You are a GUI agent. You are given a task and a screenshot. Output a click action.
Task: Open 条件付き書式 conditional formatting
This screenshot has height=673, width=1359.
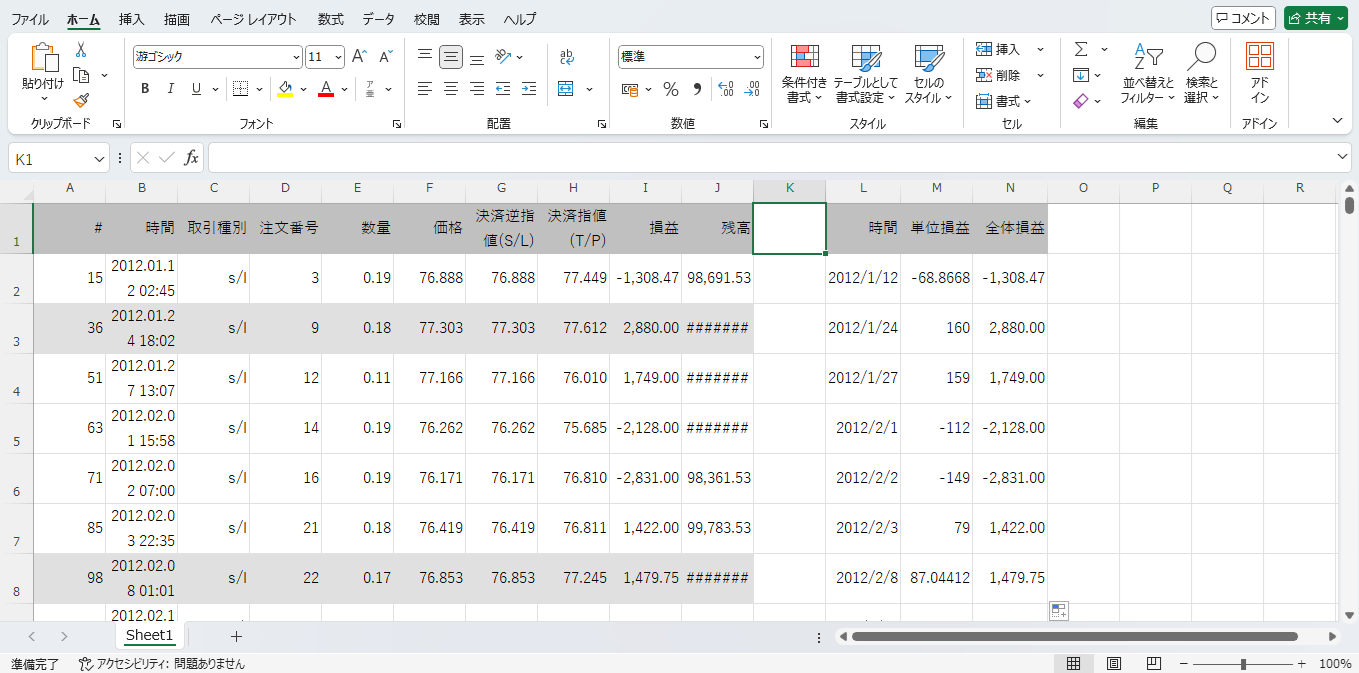[805, 75]
